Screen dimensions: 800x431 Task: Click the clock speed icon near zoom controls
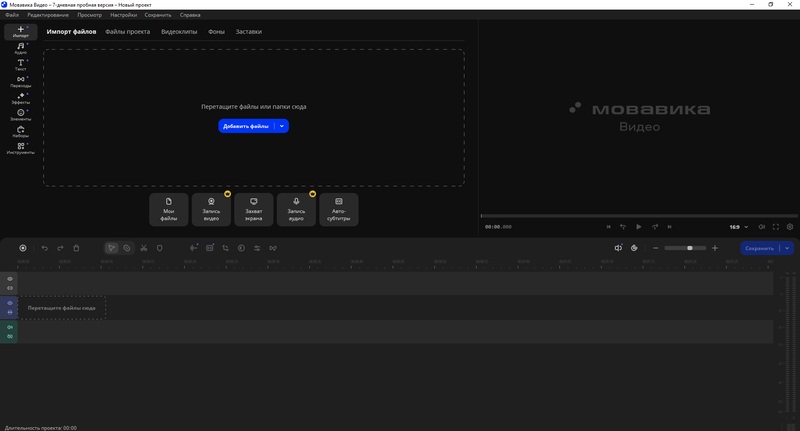634,248
